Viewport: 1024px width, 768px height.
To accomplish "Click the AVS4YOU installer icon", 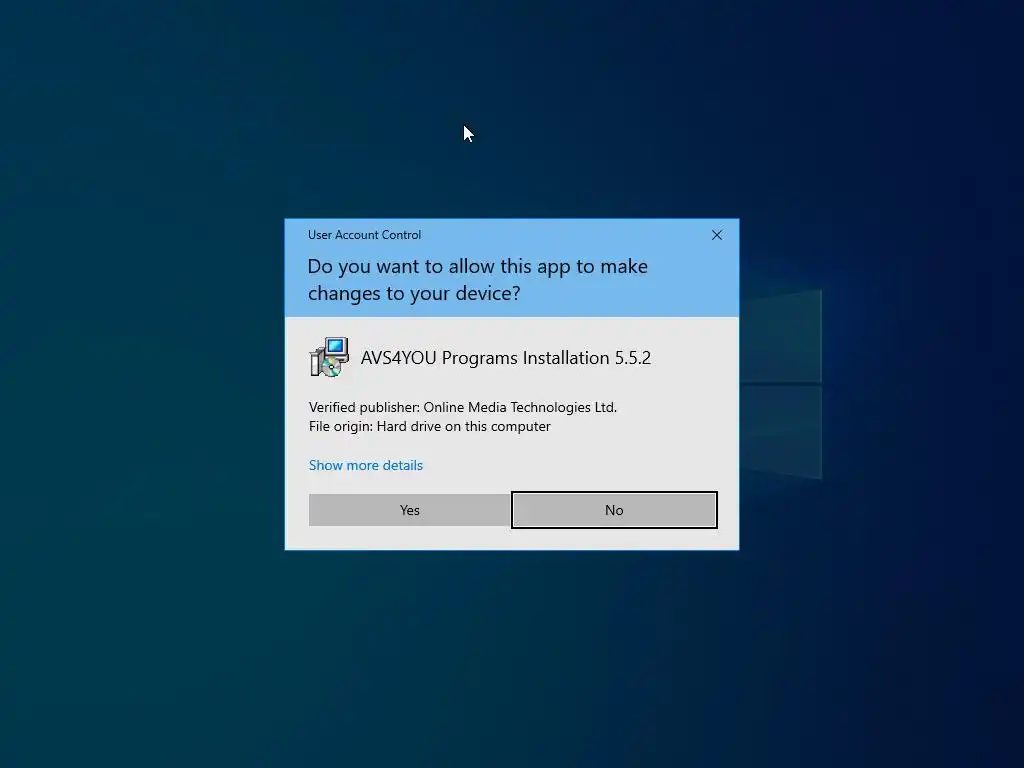I will (x=329, y=357).
